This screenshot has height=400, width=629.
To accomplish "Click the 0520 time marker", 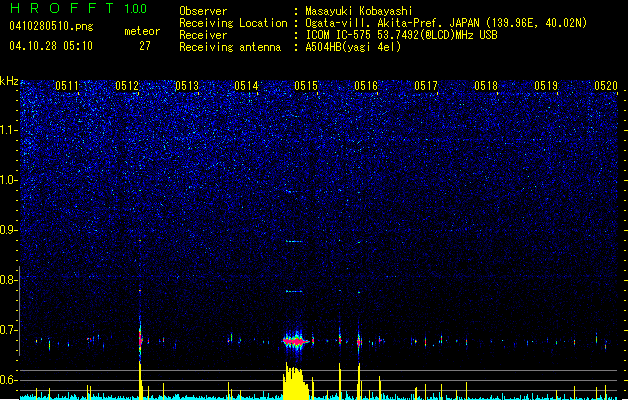I will pyautogui.click(x=606, y=86).
